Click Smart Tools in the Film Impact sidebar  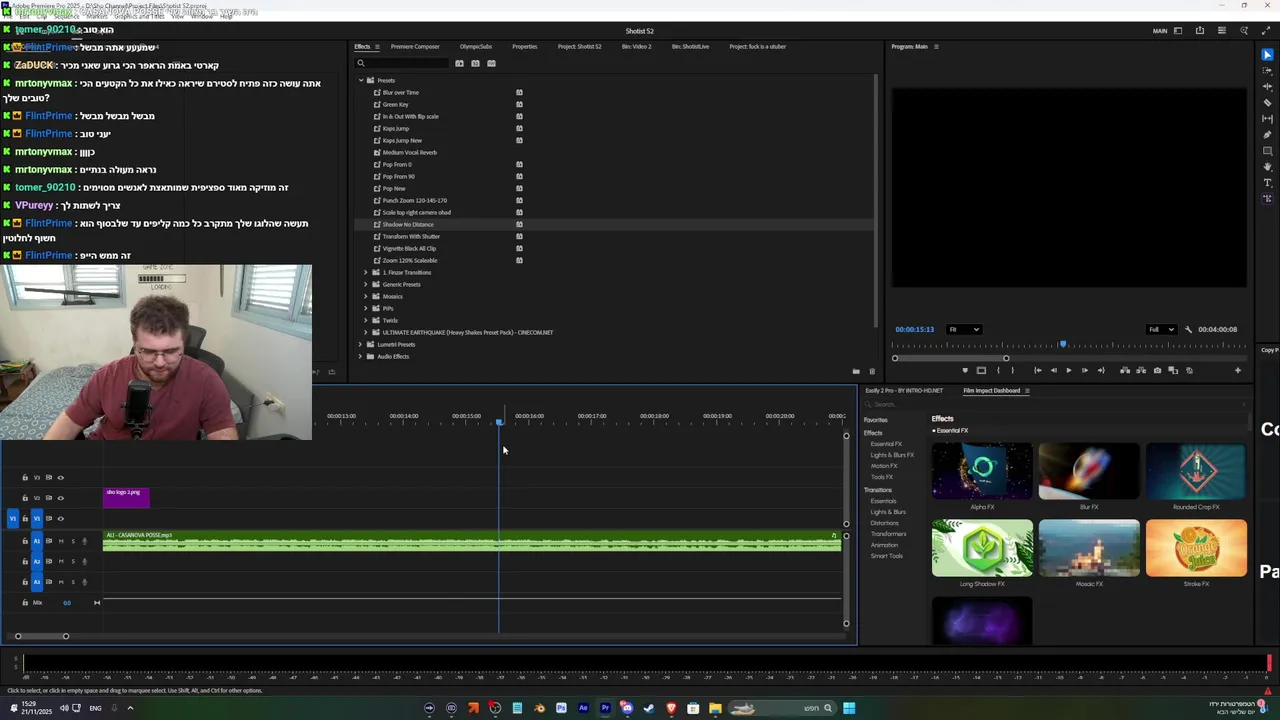[x=887, y=556]
